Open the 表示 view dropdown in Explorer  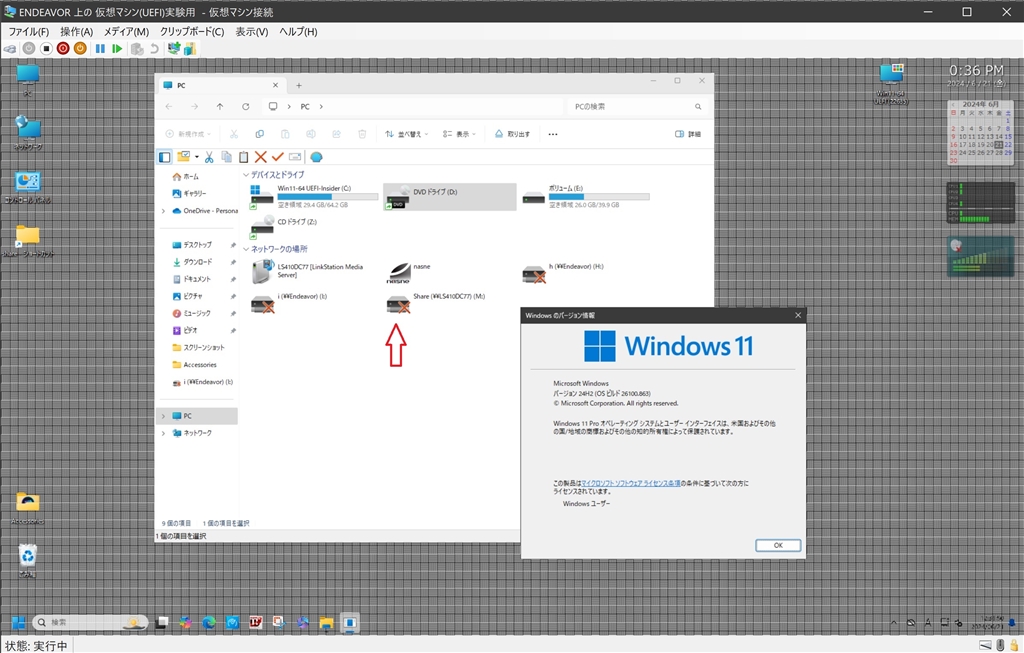click(459, 134)
